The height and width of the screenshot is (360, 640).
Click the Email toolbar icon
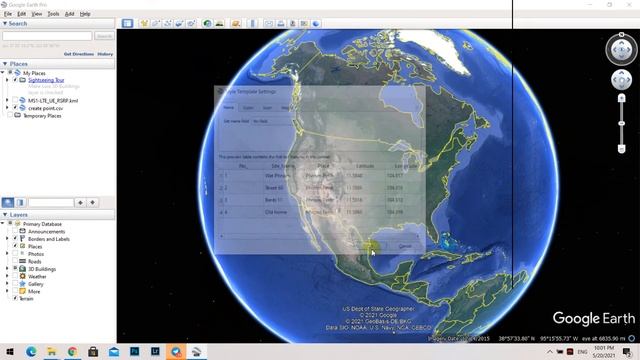tap(269, 23)
